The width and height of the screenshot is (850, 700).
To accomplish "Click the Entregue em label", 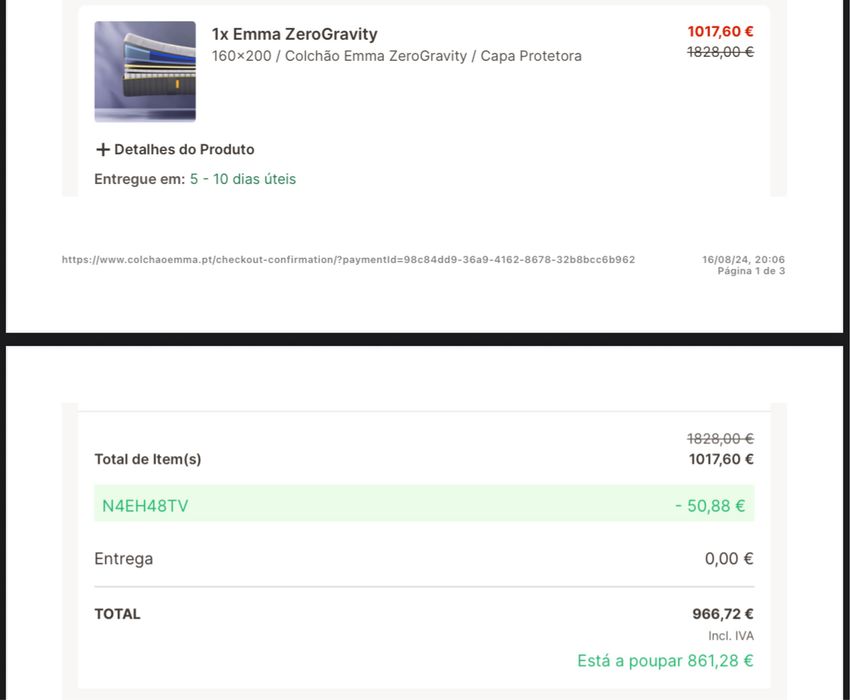I will (140, 179).
